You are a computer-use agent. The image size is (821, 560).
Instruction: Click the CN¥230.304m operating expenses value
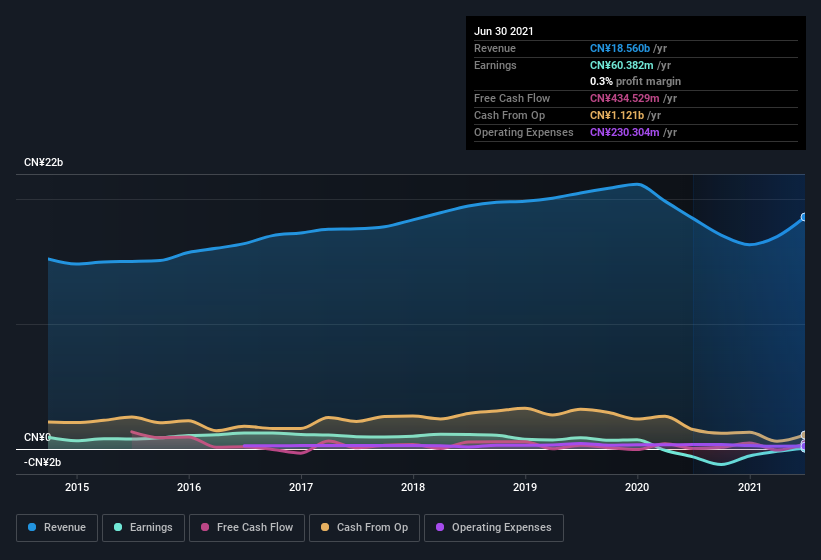[625, 132]
